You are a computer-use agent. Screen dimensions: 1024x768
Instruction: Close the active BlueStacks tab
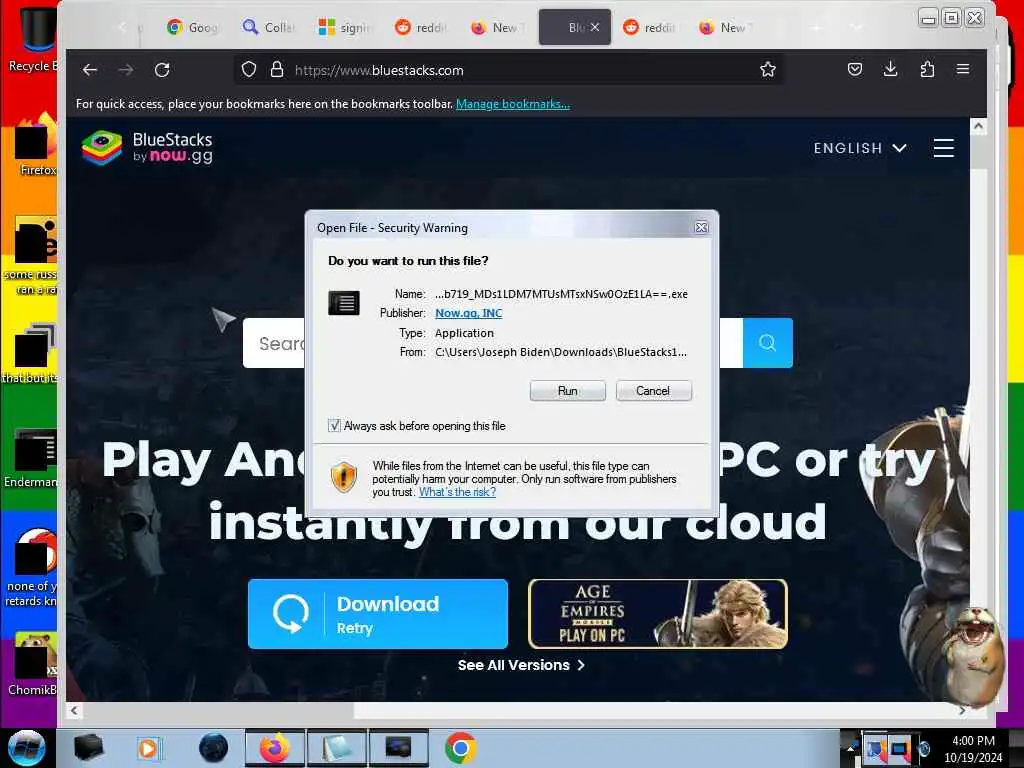point(594,27)
